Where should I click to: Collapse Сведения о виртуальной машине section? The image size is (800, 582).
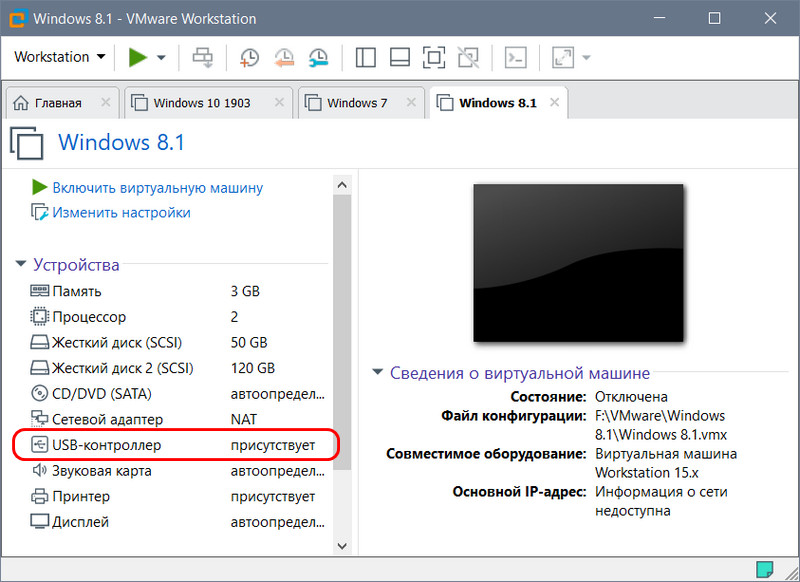coord(378,372)
